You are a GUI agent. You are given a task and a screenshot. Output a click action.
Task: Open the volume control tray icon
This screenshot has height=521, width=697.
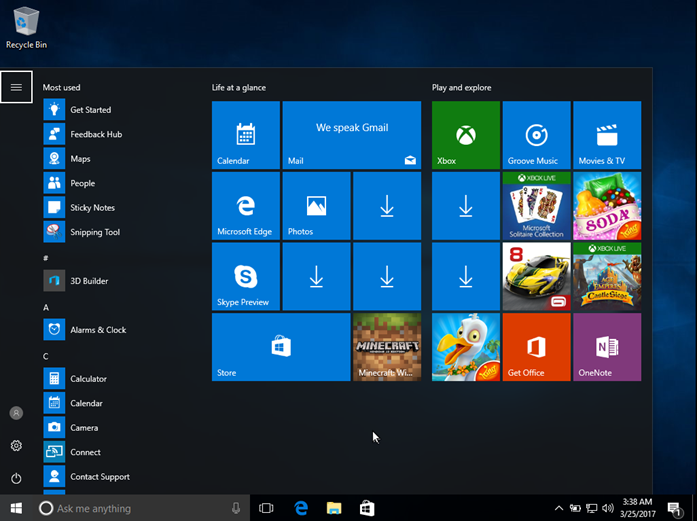click(608, 508)
